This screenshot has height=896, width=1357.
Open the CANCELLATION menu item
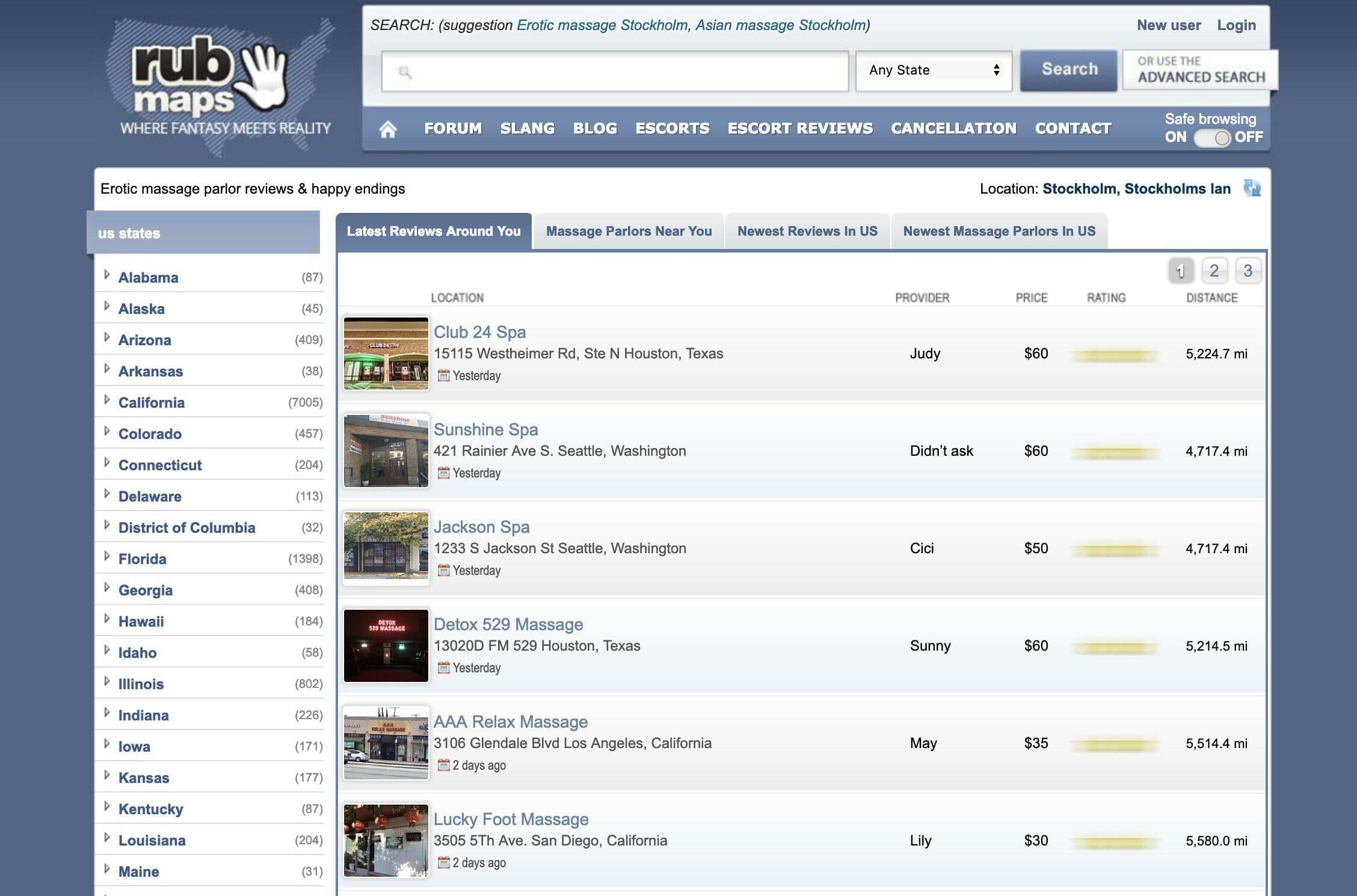point(953,129)
